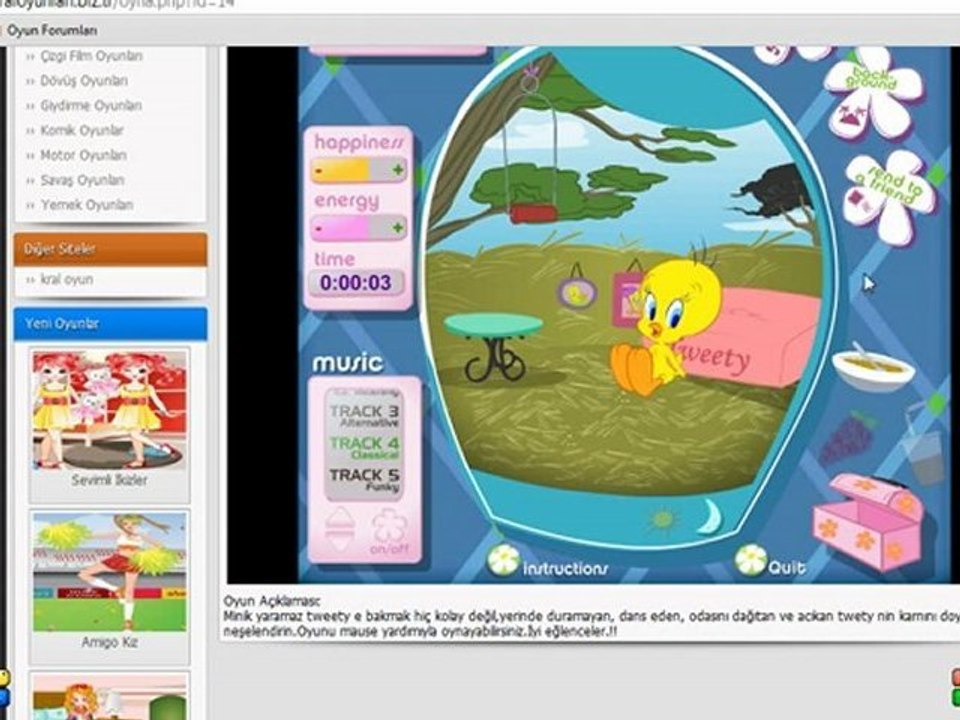Click the Oyun Açıklaması description heading
This screenshot has height=720, width=960.
[272, 601]
